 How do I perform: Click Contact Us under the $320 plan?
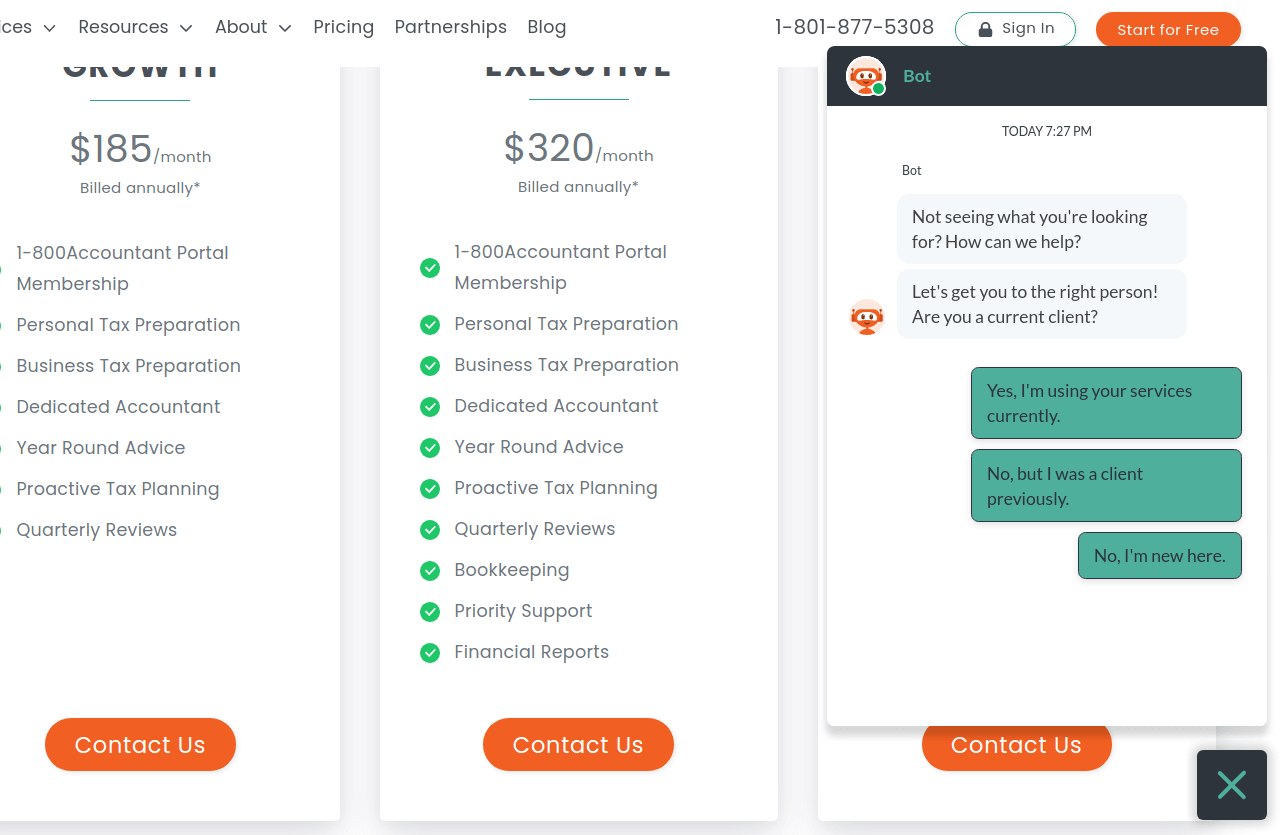[x=578, y=745]
